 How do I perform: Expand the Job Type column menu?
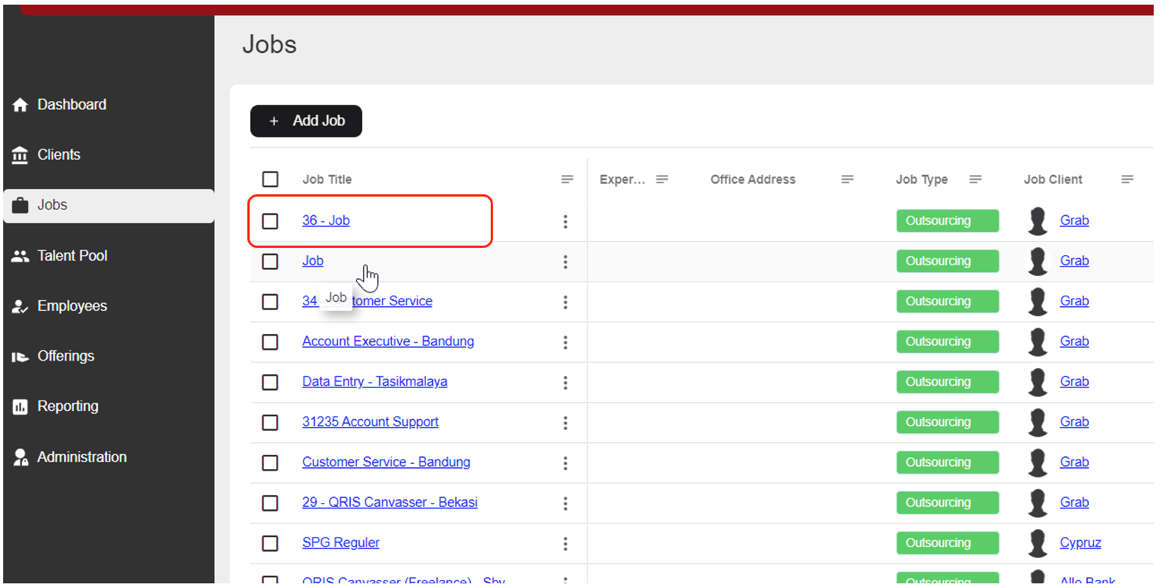(x=975, y=179)
